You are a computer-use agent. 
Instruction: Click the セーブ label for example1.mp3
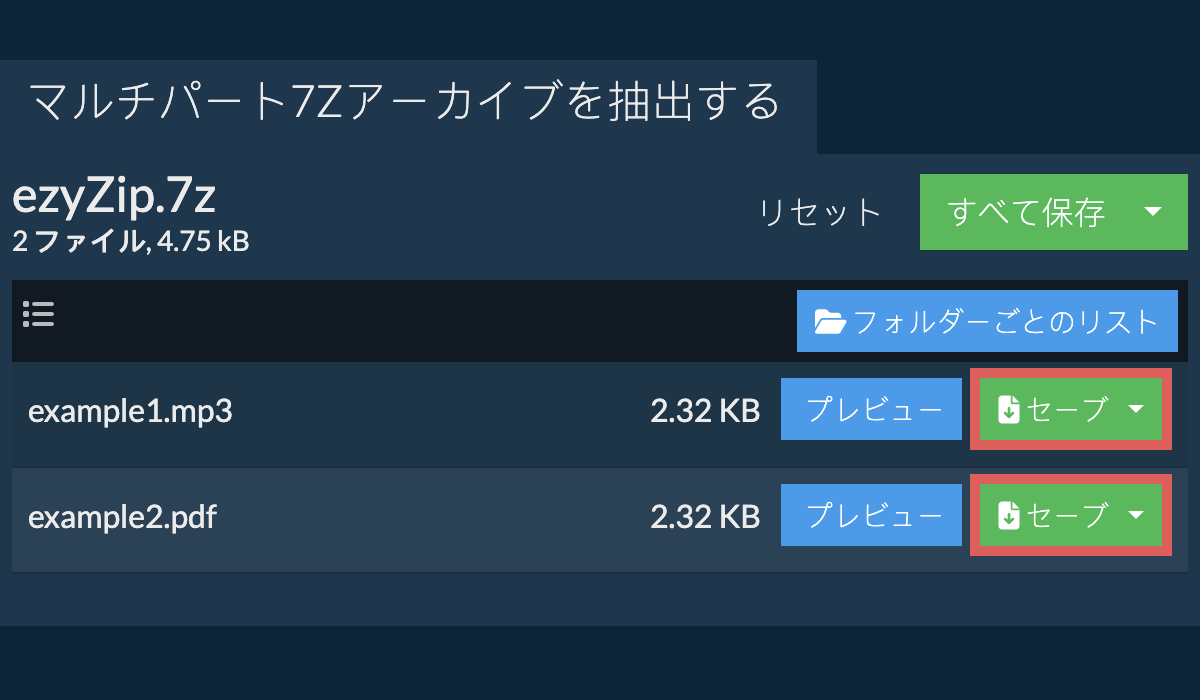[1068, 410]
